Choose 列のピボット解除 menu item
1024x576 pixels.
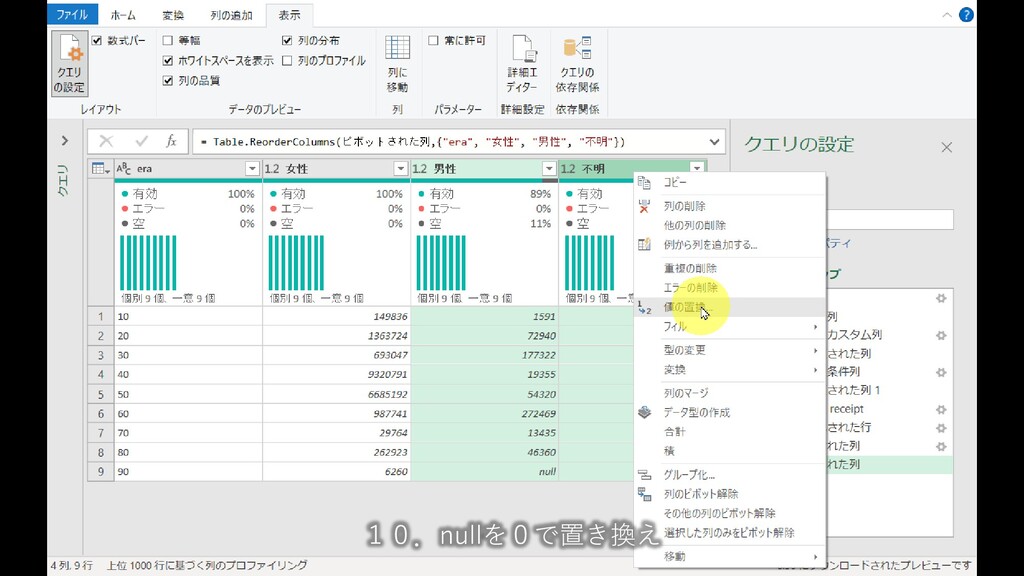pyautogui.click(x=730, y=494)
